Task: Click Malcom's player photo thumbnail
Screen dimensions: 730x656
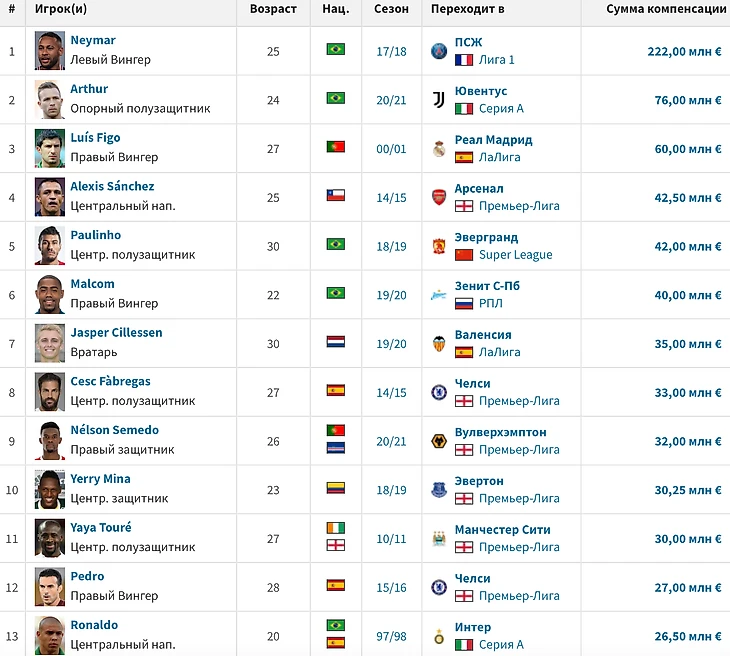Action: point(50,295)
